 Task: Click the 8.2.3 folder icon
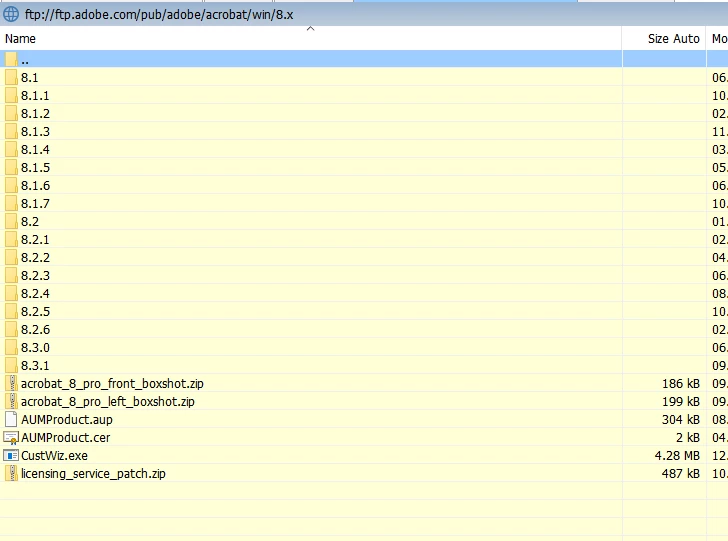(11, 275)
